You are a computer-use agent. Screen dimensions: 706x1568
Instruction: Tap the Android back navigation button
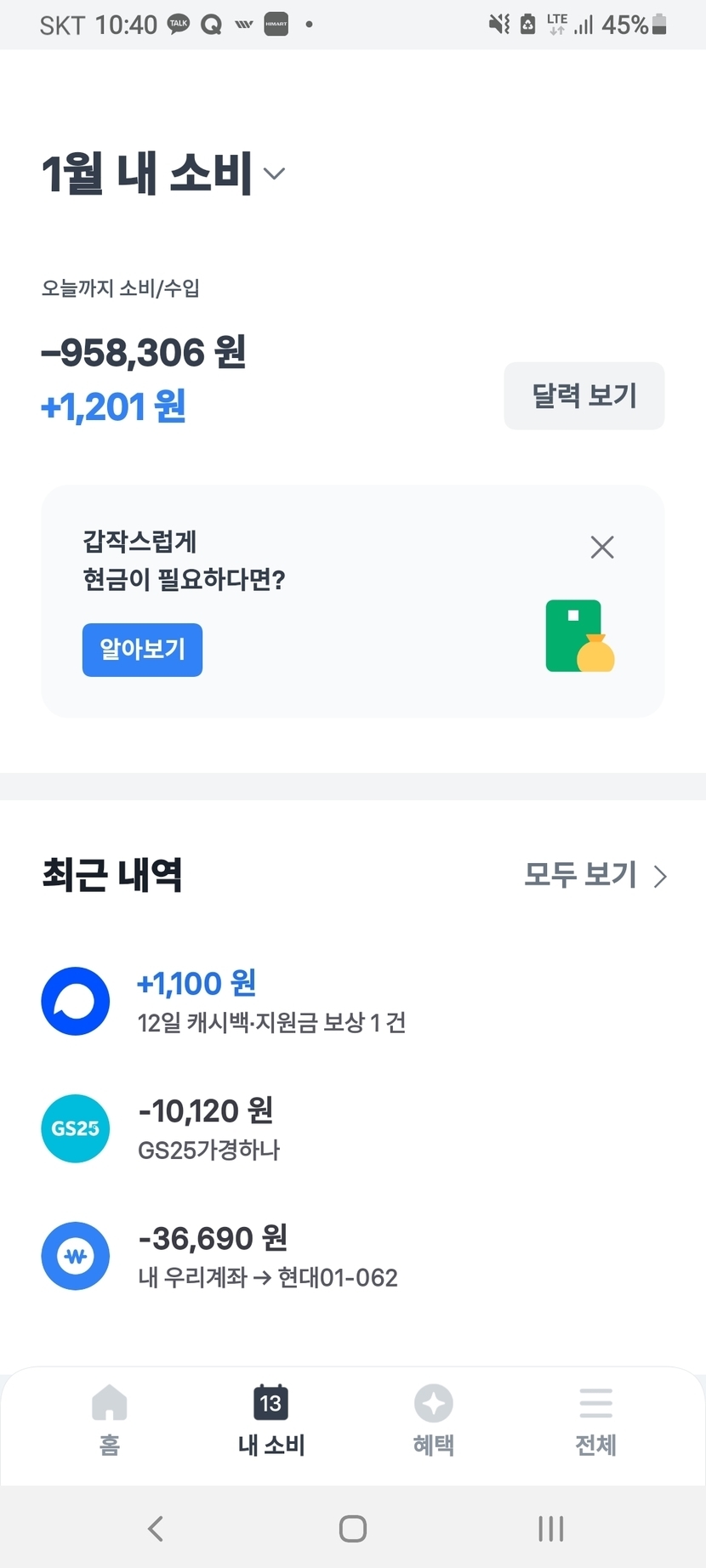point(155,1528)
